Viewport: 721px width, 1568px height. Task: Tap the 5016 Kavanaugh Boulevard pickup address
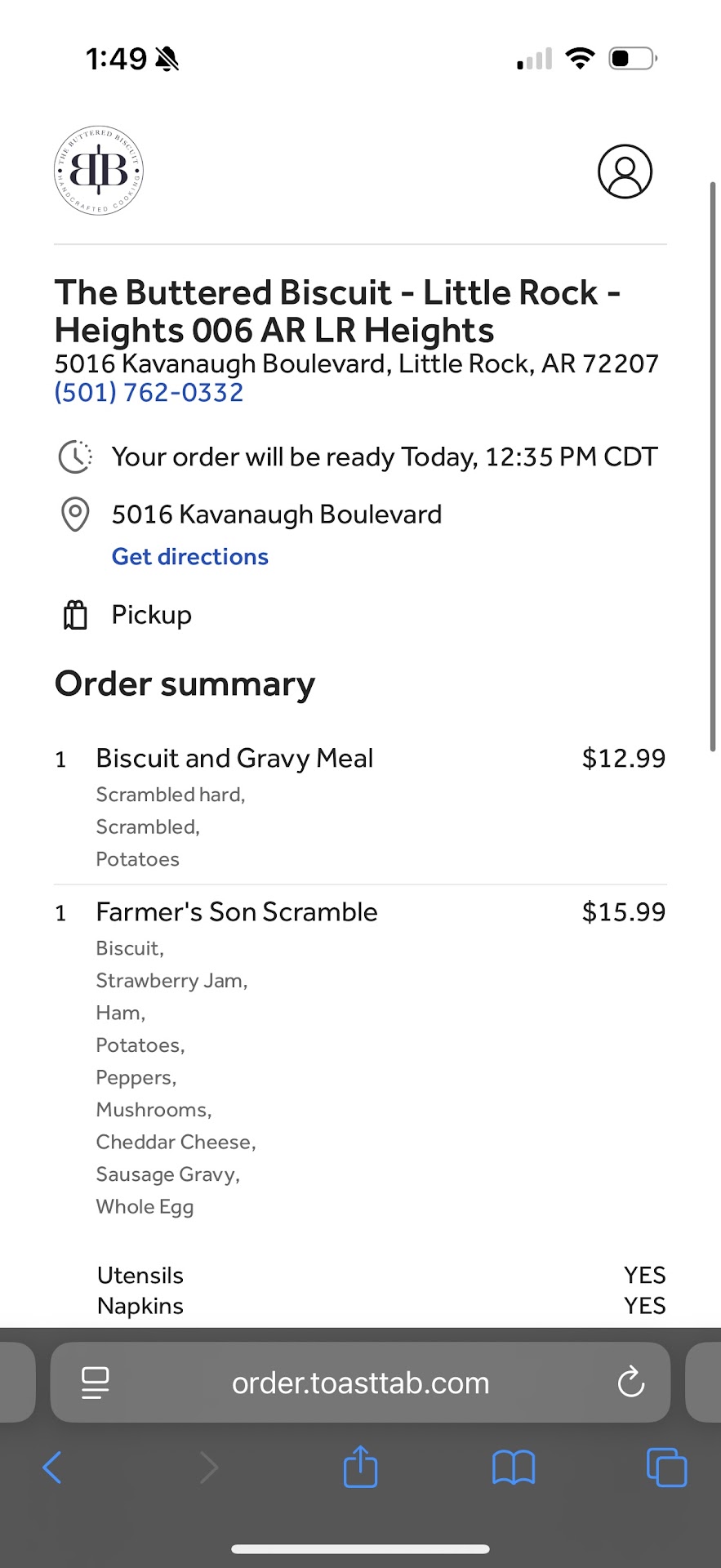(x=276, y=514)
